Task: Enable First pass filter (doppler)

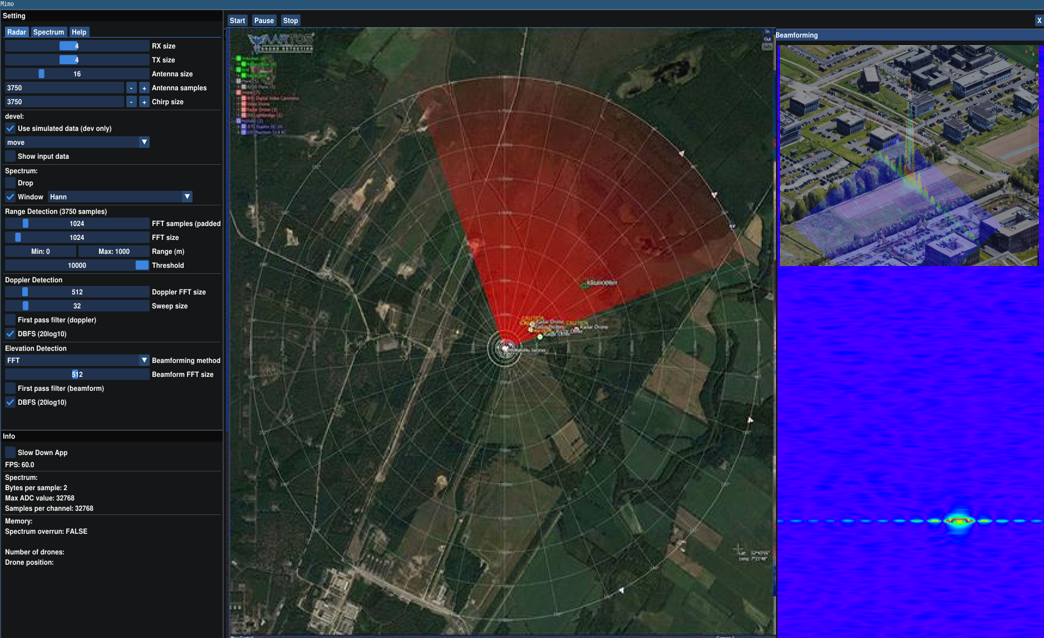Action: (10, 320)
